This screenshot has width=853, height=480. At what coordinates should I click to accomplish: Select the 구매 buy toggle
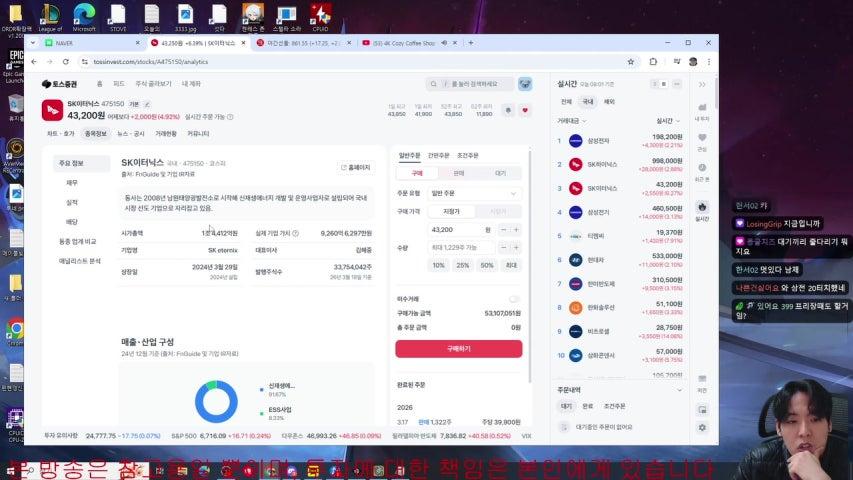(x=417, y=173)
